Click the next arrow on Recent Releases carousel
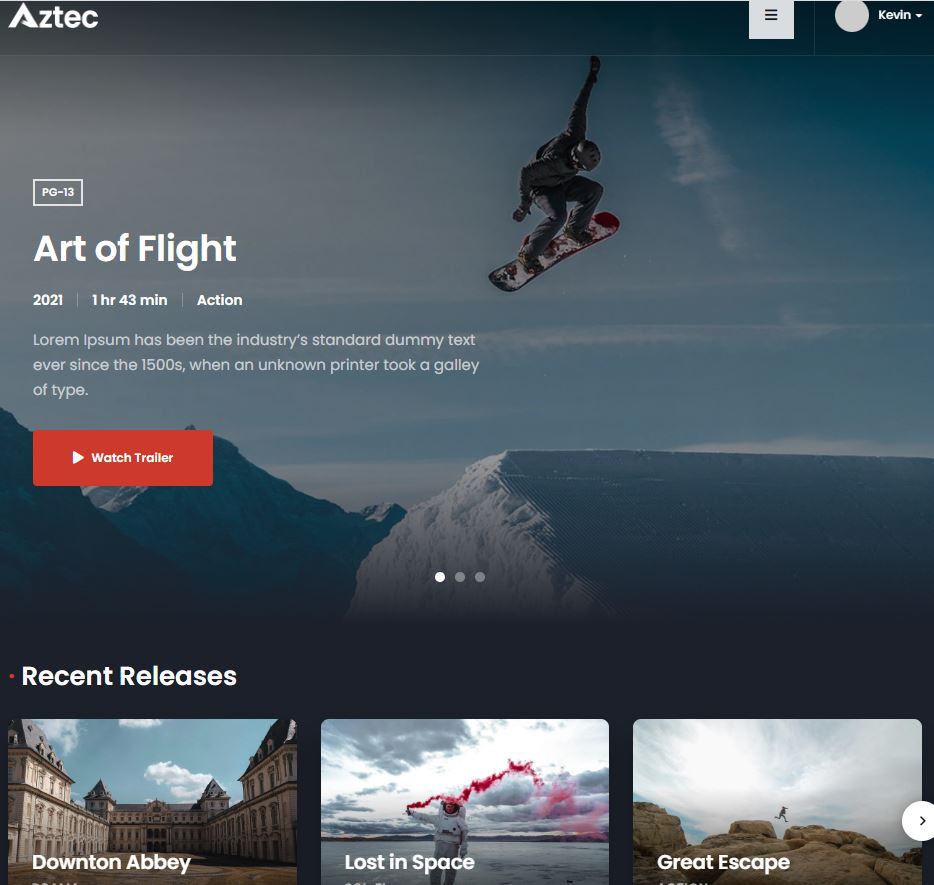The width and height of the screenshot is (934, 885). [x=919, y=821]
